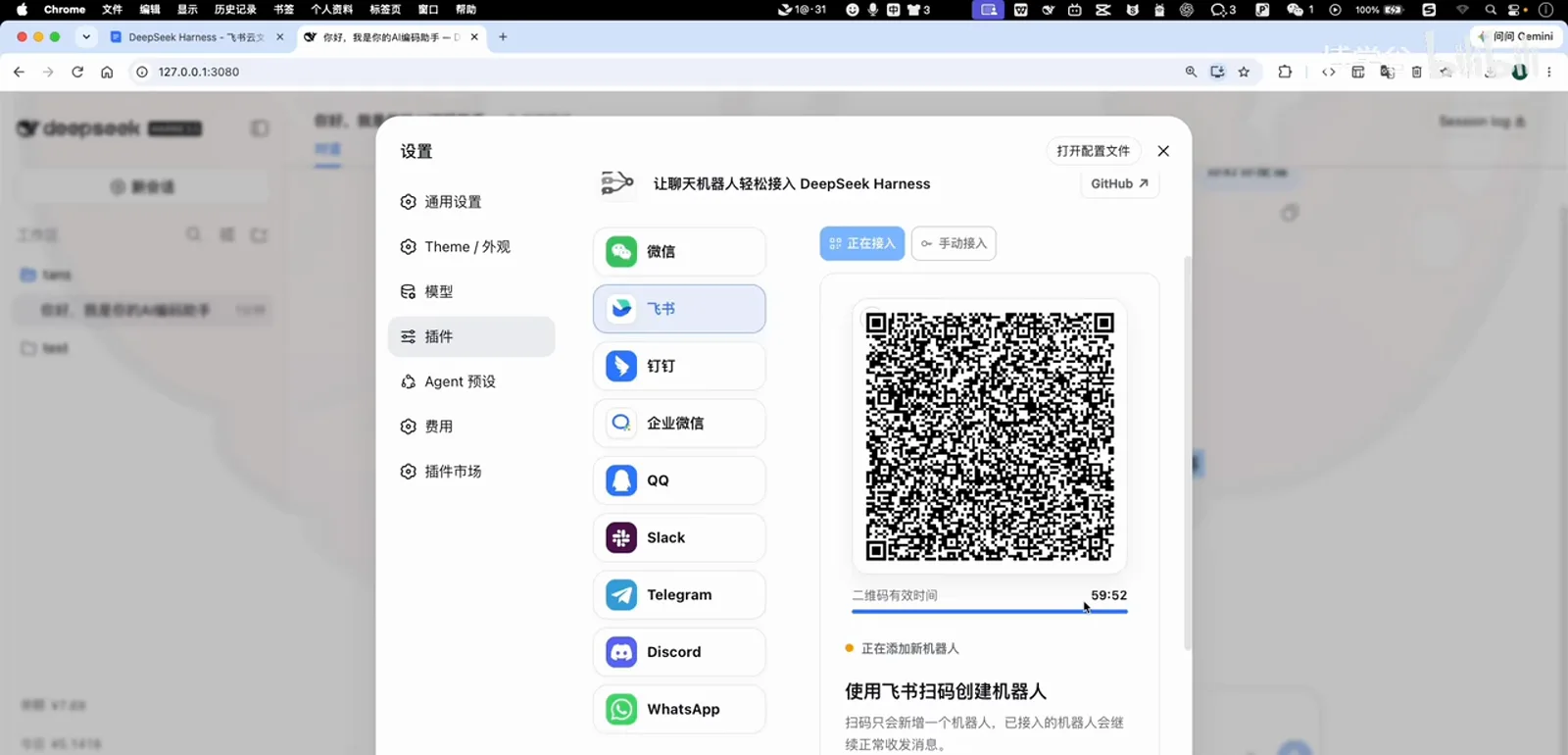Open 插件市场 settings section

click(471, 472)
